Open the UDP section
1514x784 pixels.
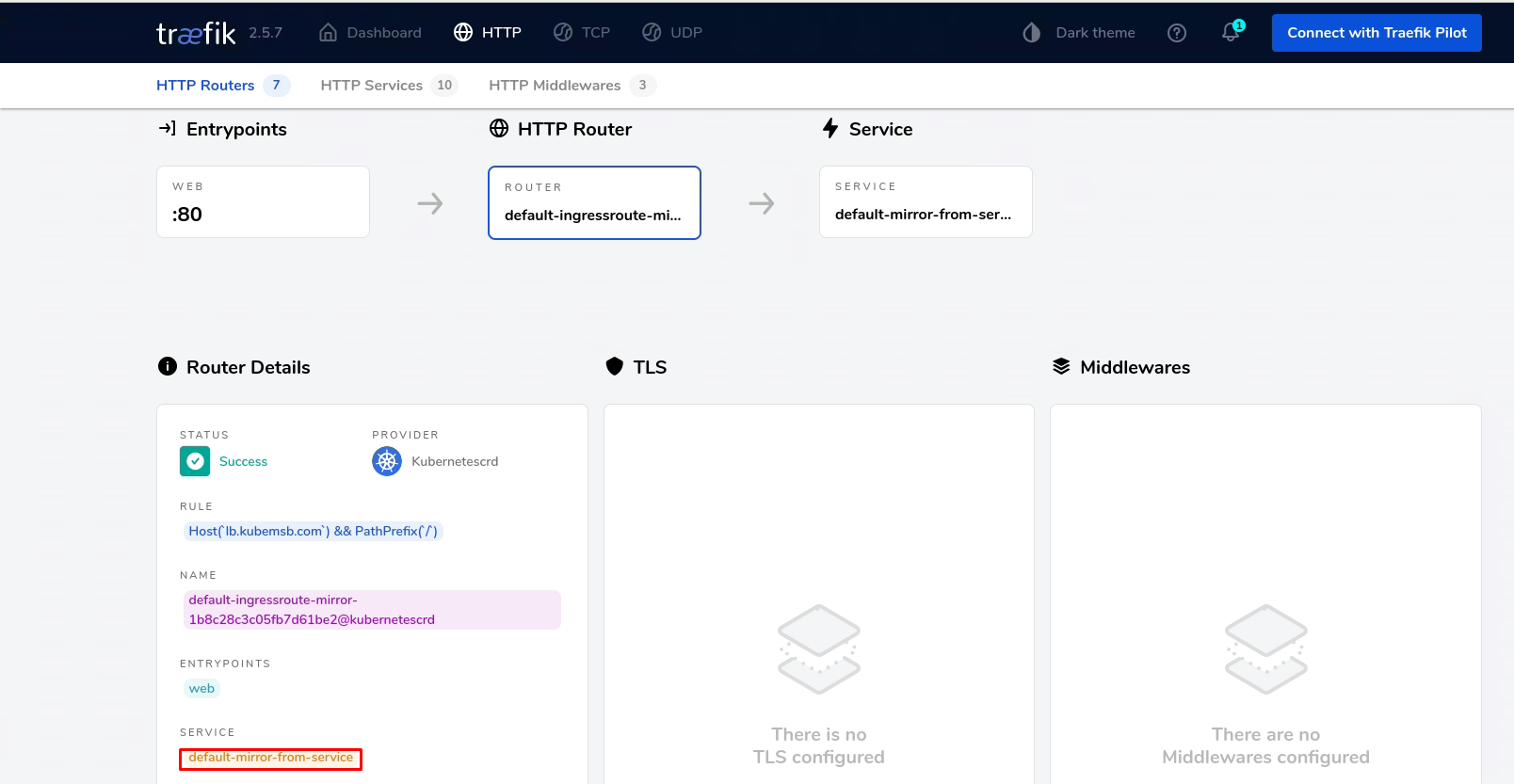click(672, 33)
